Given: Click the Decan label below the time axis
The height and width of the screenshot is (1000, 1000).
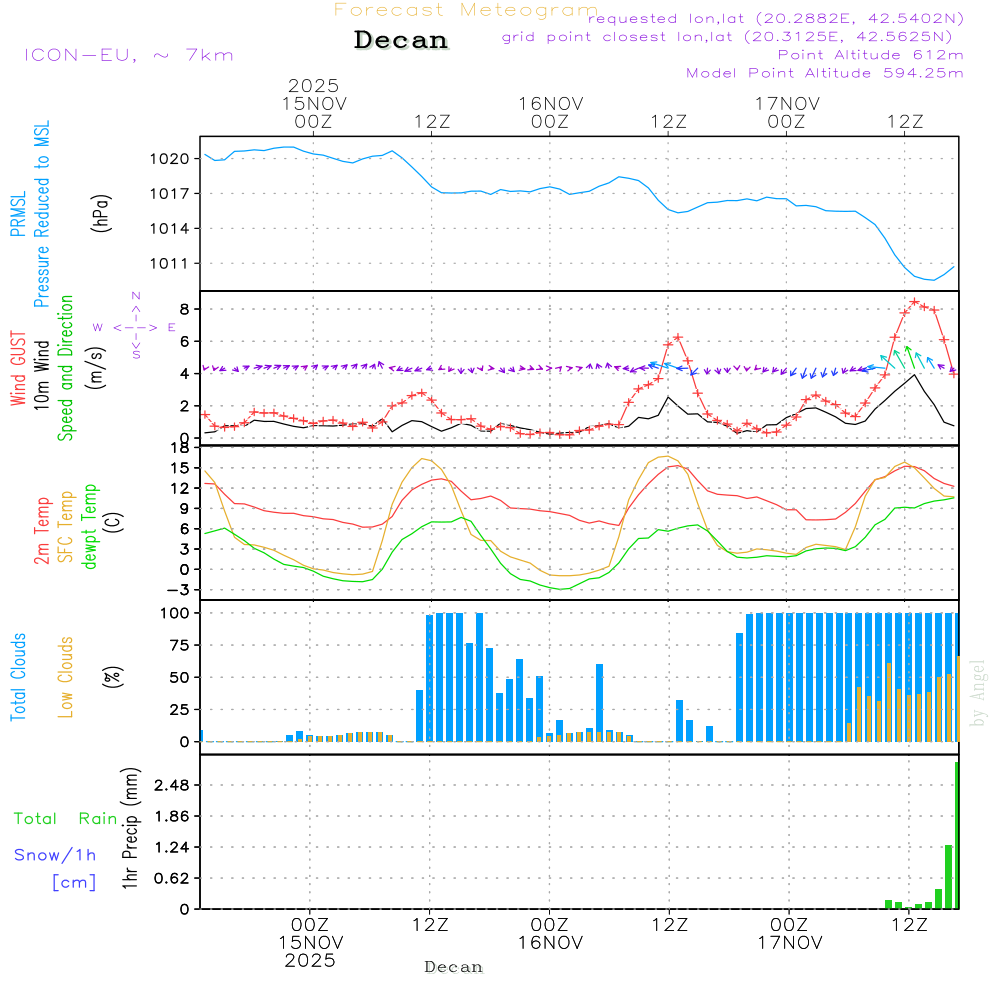Looking at the screenshot, I should [453, 967].
